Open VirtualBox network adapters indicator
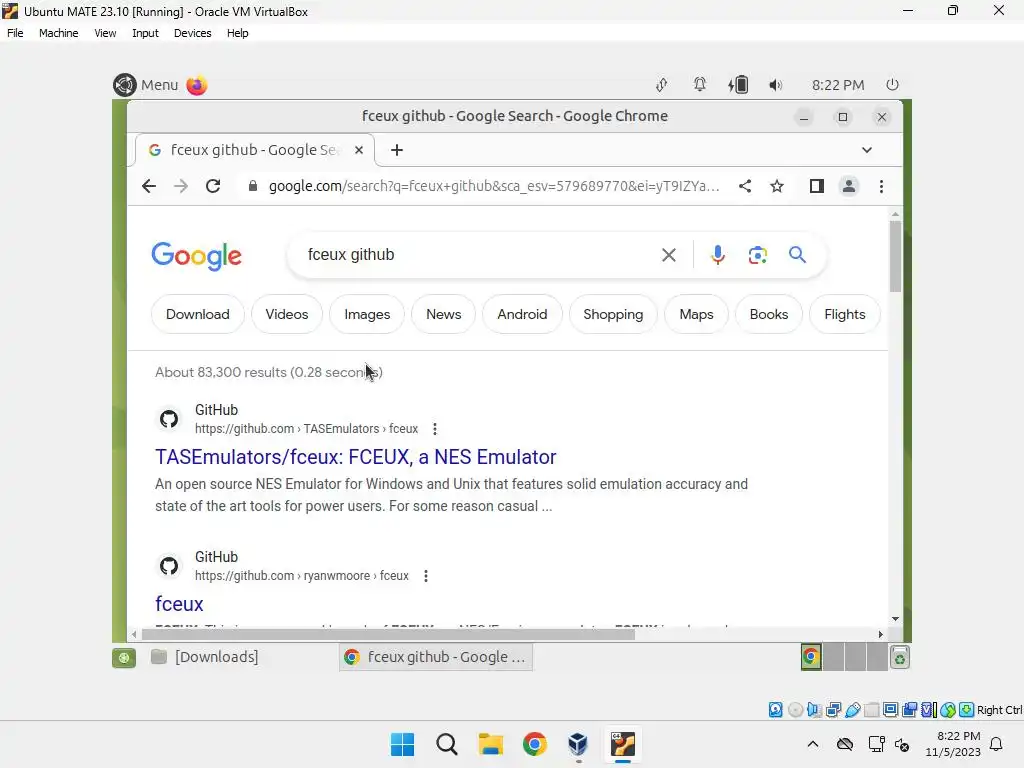This screenshot has width=1024, height=768. click(x=833, y=710)
